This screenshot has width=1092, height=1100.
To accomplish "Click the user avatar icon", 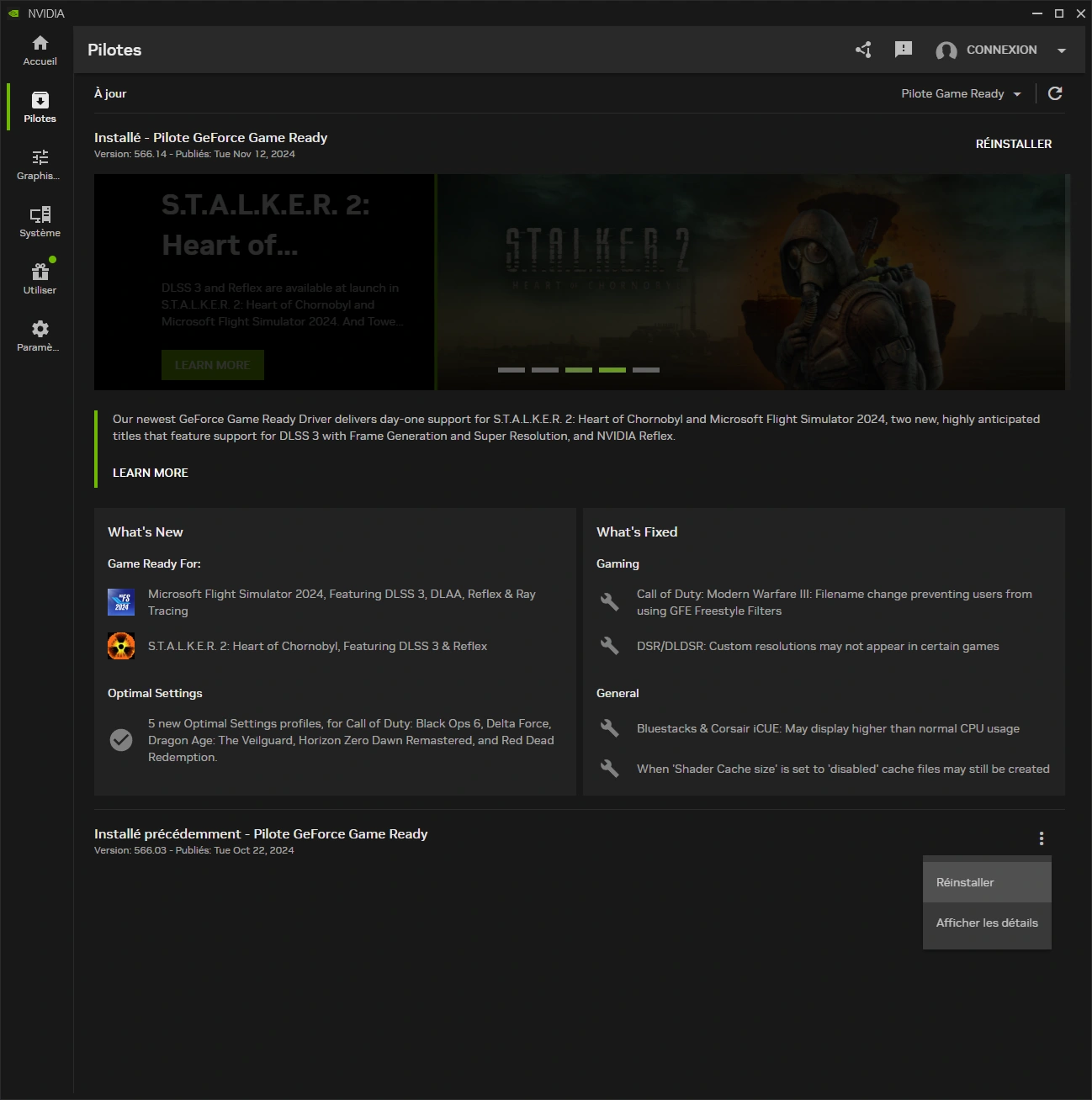I will click(946, 50).
